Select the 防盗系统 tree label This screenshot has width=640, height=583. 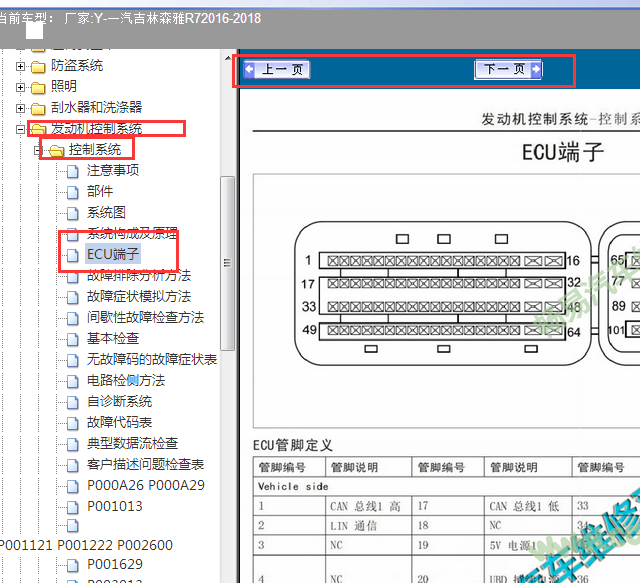[77, 66]
